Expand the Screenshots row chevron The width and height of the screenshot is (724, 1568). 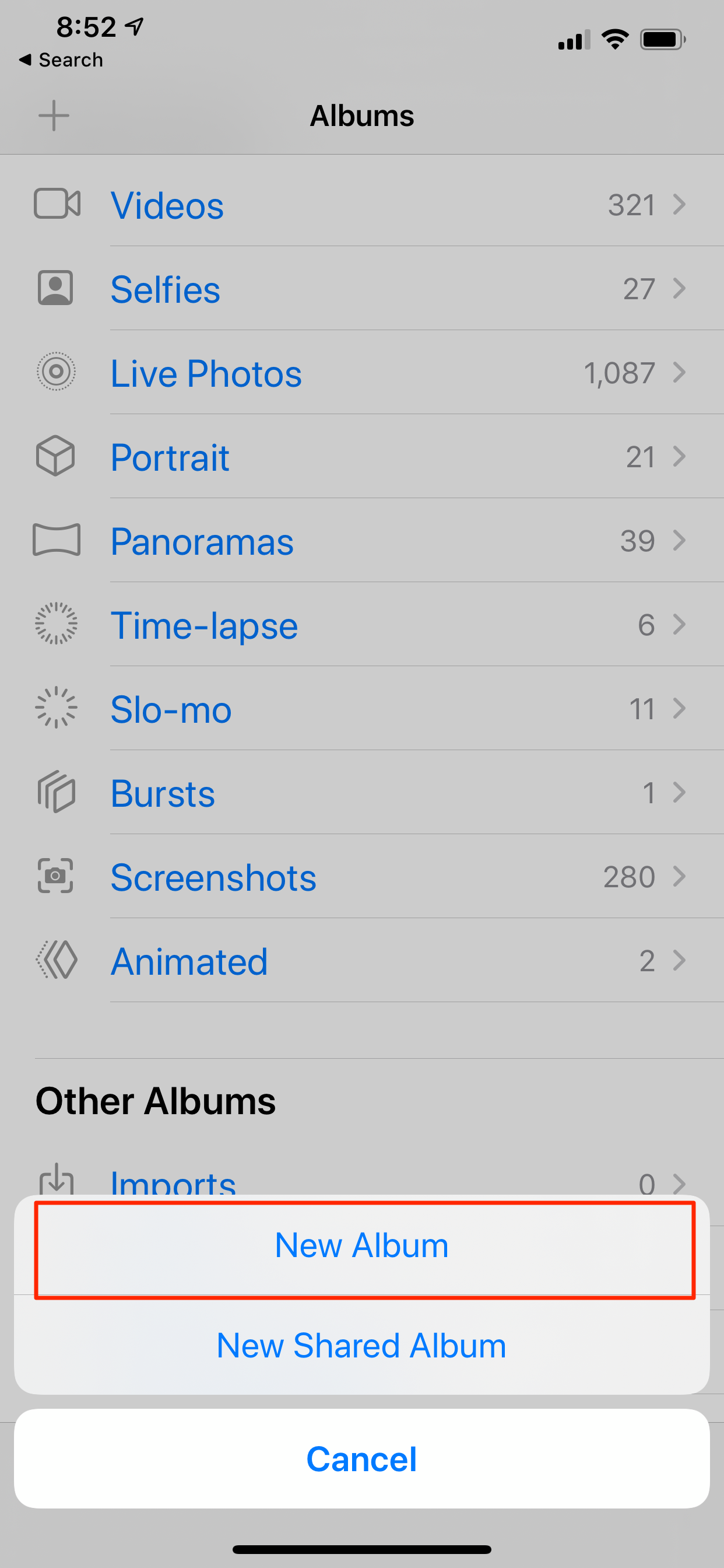[679, 876]
